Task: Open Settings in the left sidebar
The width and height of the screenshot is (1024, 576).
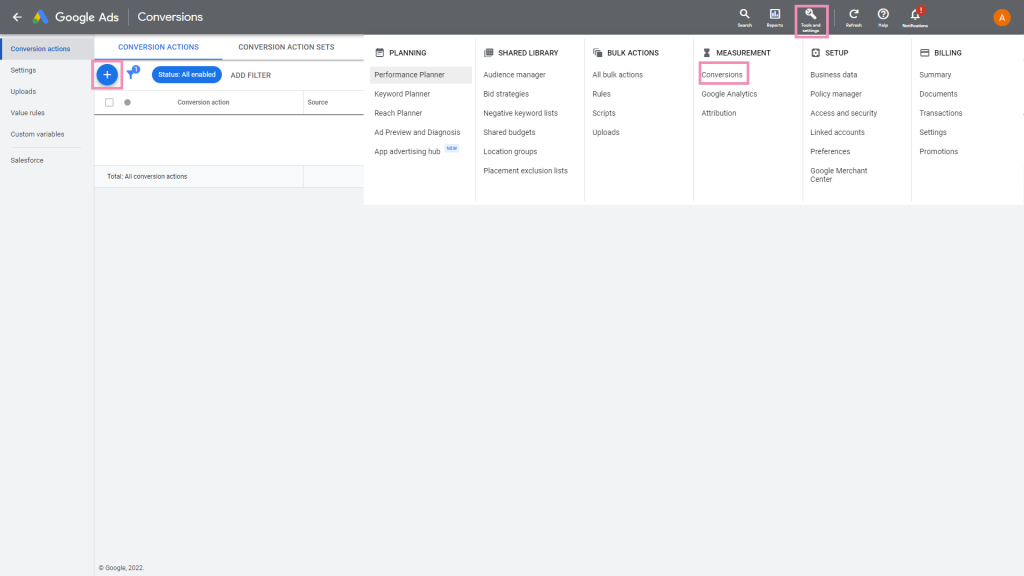Action: click(x=24, y=70)
